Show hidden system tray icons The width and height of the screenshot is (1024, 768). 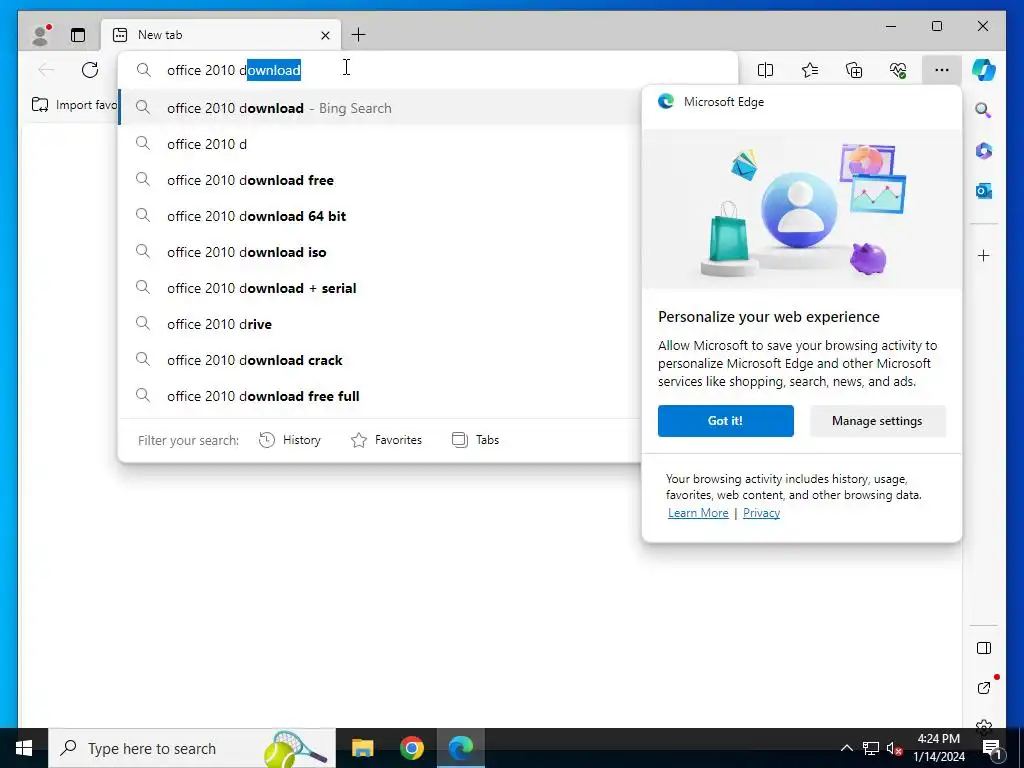click(x=846, y=748)
